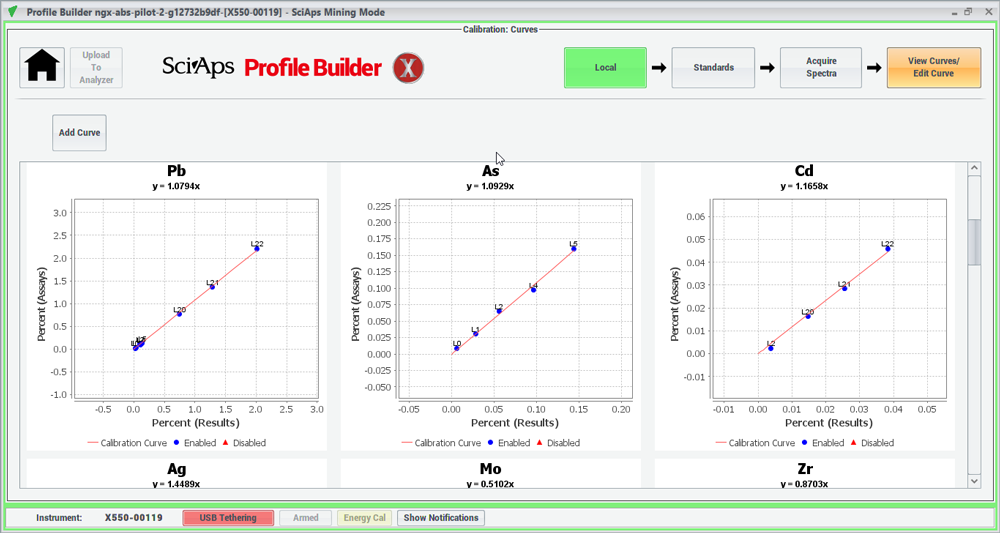Image resolution: width=1000 pixels, height=533 pixels.
Task: Click data point L22 in Cd chart
Action: [888, 249]
